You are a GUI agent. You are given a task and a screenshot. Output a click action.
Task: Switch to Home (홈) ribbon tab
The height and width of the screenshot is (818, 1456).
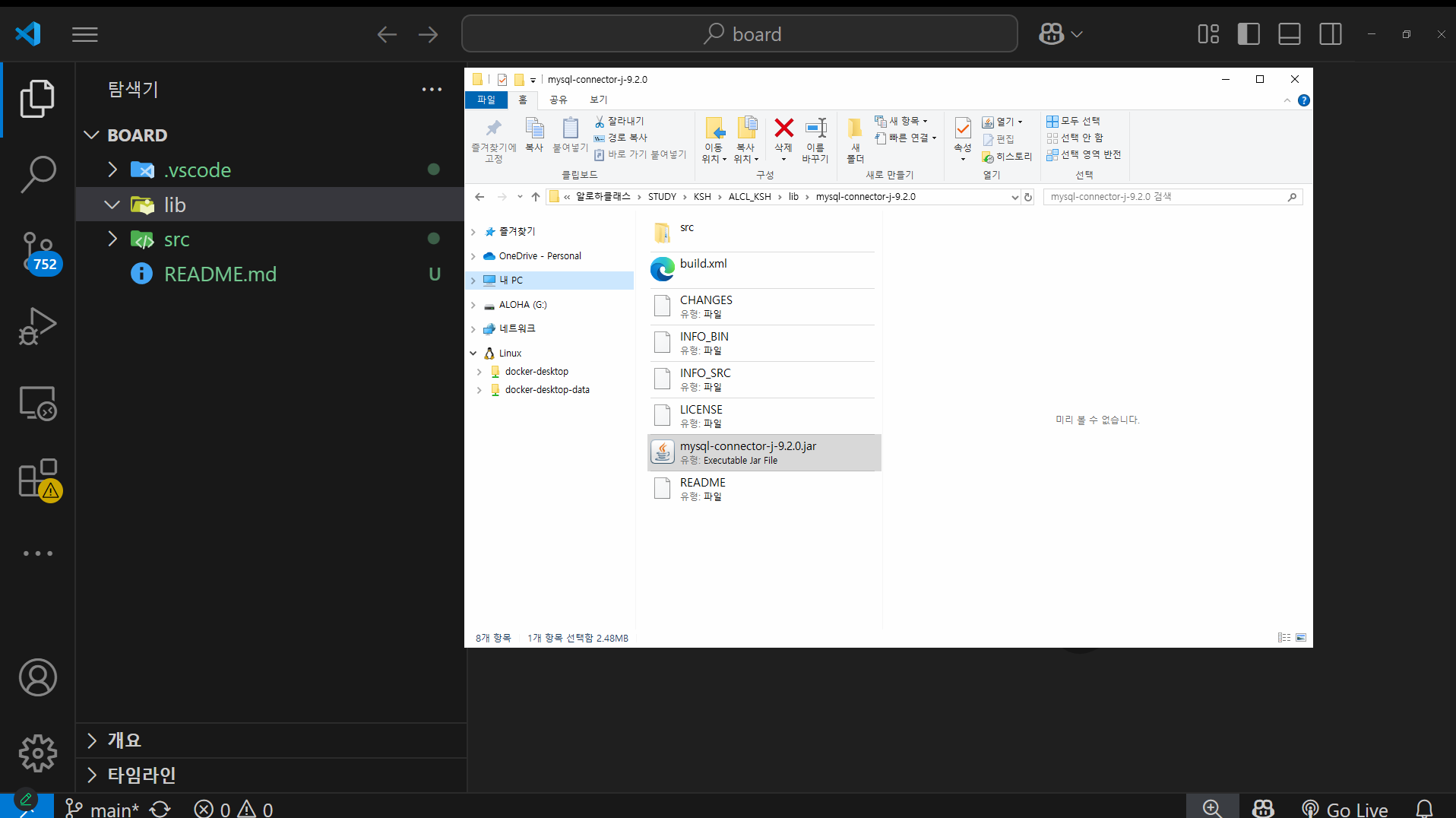pos(523,100)
